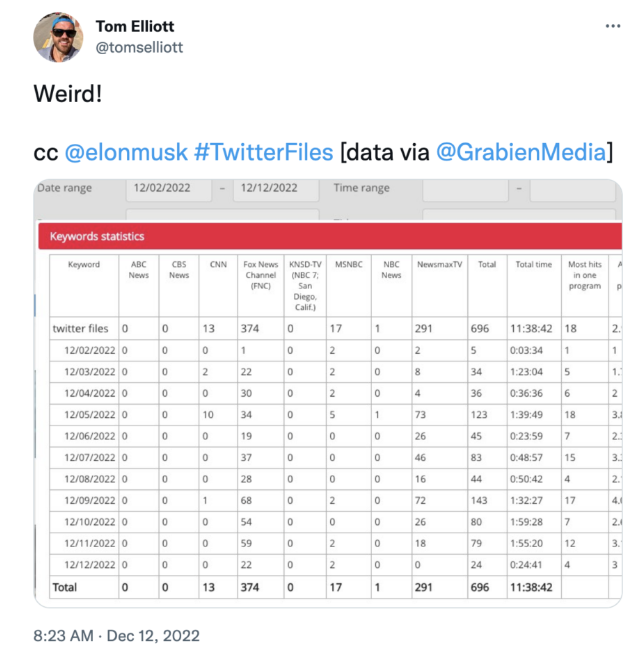Open the embedded statistics table image
The image size is (638, 647).
328,393
